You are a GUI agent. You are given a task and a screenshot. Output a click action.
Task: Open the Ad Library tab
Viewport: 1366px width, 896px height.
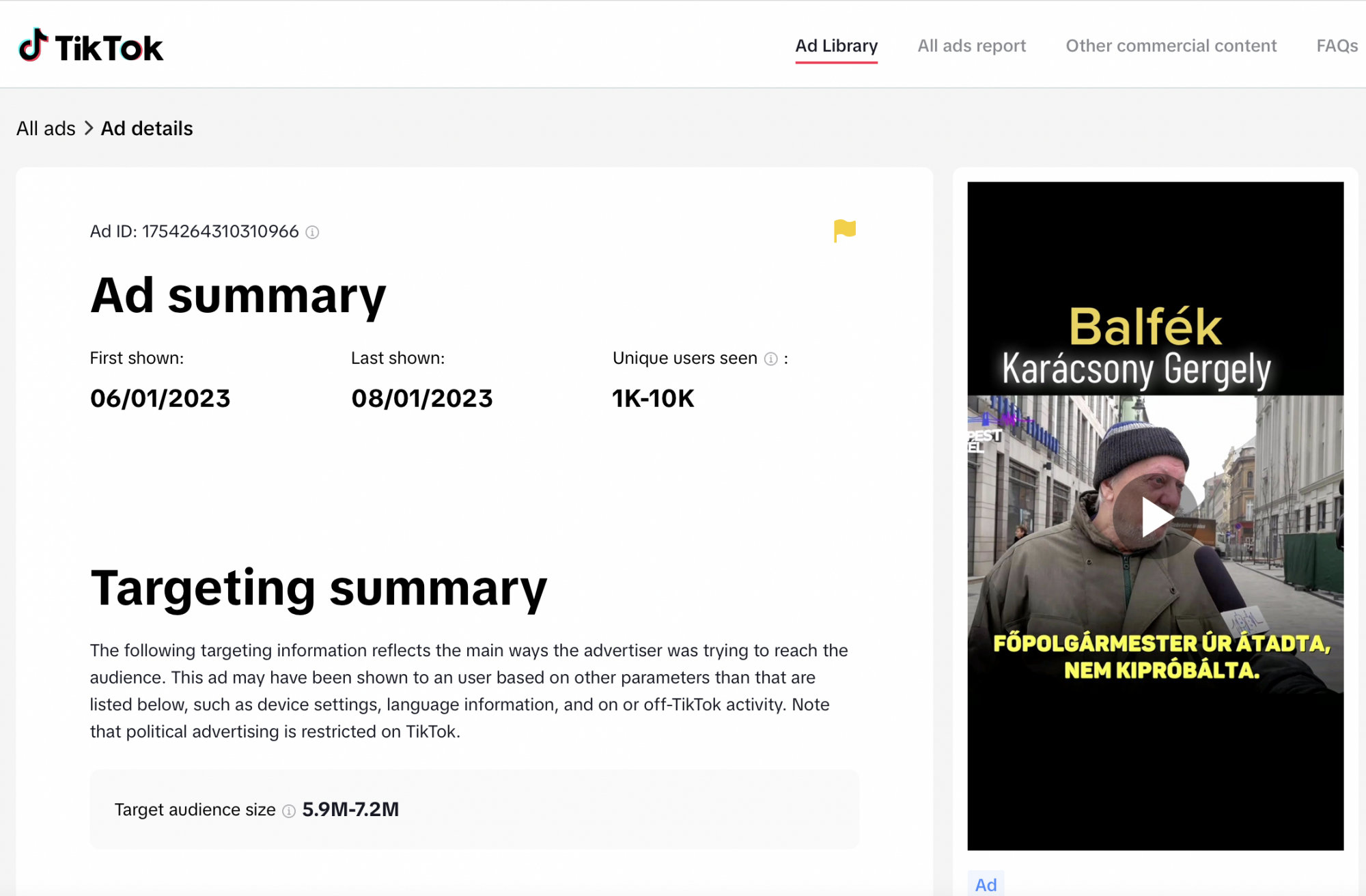(x=836, y=46)
